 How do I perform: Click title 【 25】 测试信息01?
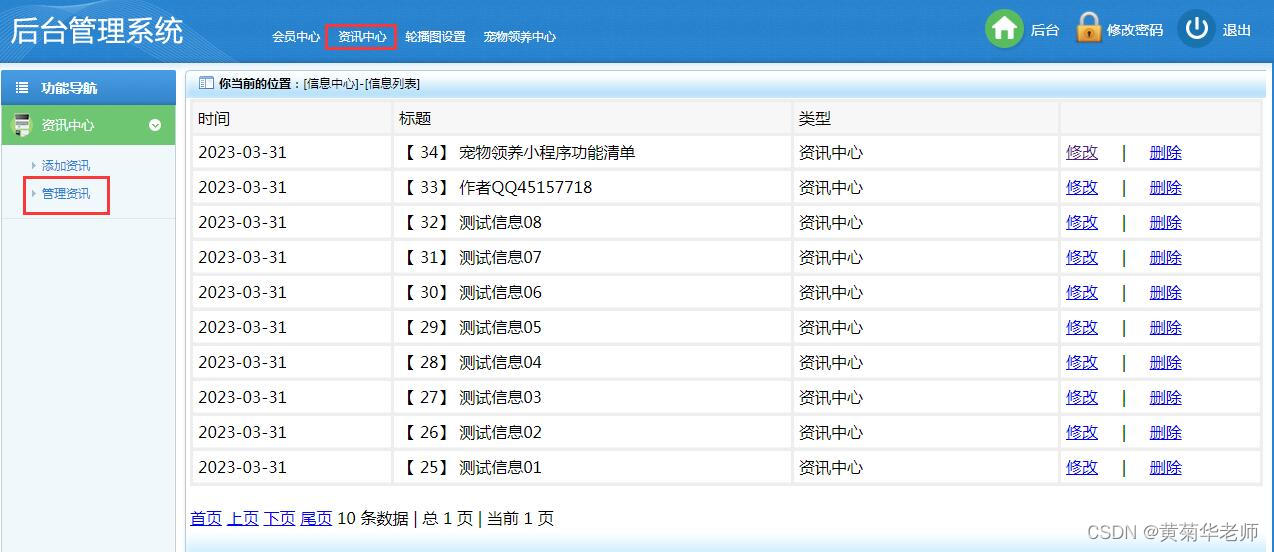tap(471, 467)
